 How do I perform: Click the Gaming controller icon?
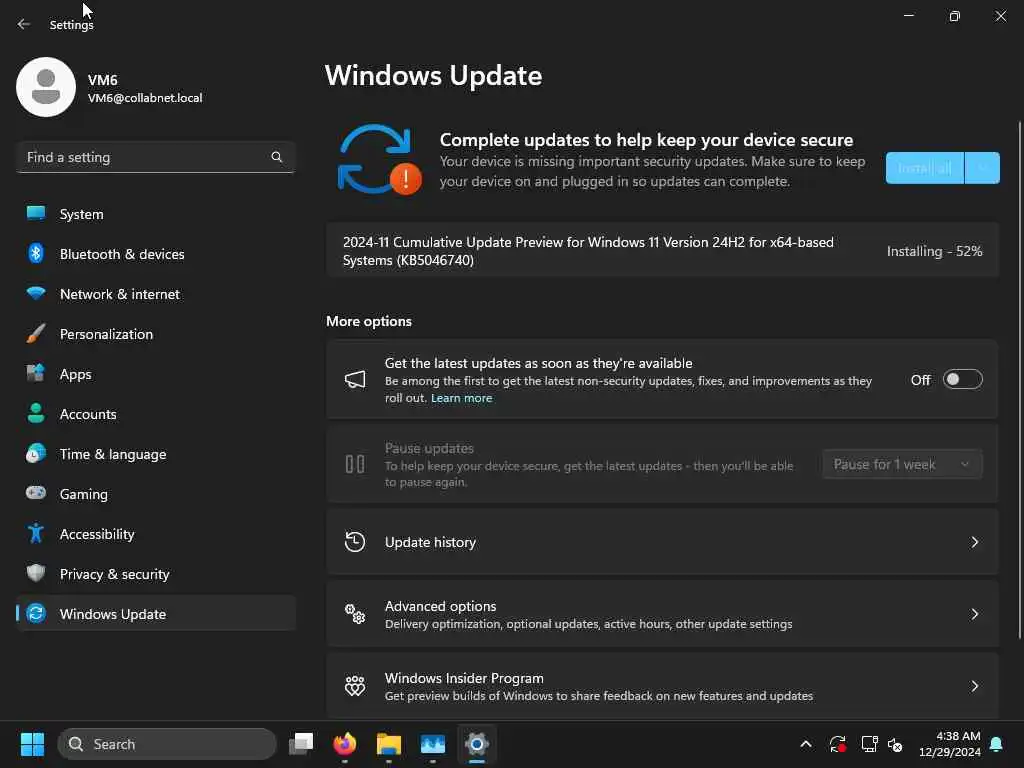tap(36, 493)
